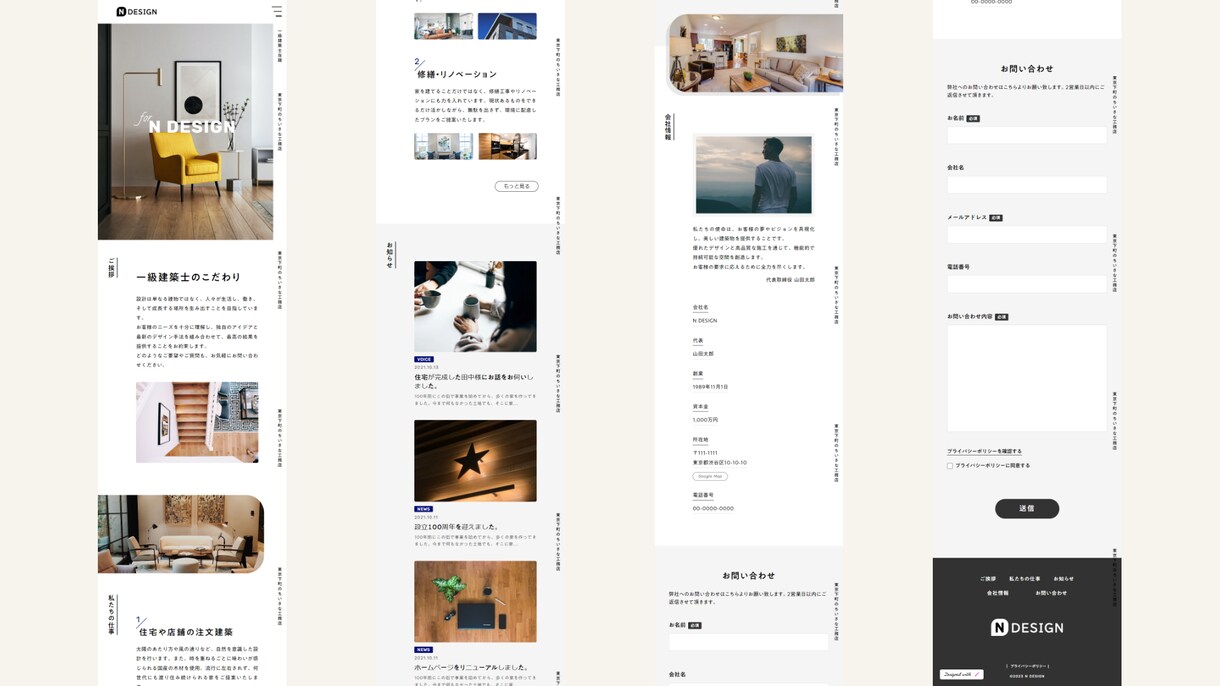Open the bracketed プライバシーポリシー footer link
Image resolution: width=1220 pixels, height=686 pixels.
(1027, 666)
